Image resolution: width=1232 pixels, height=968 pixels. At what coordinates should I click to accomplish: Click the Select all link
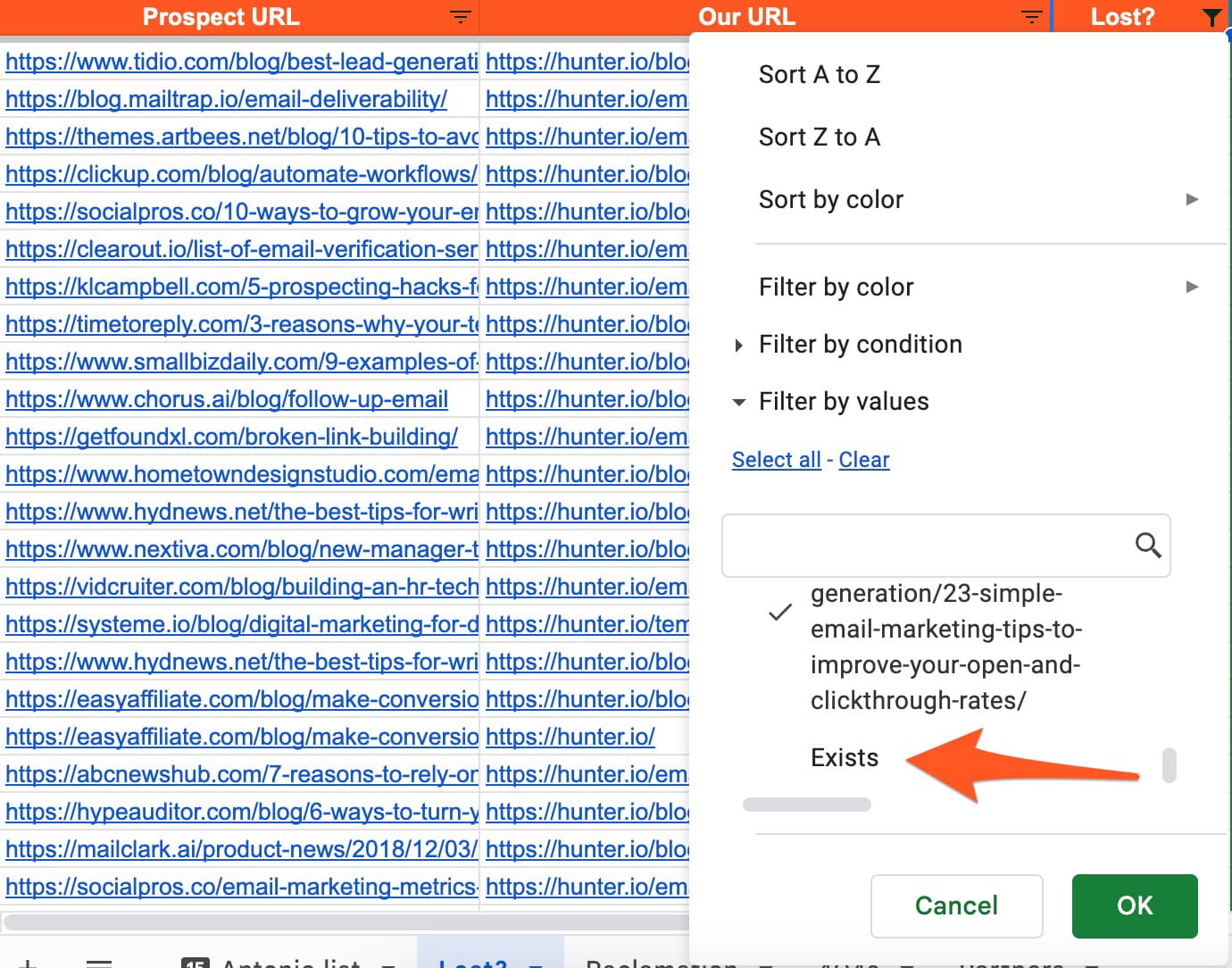[x=776, y=460]
